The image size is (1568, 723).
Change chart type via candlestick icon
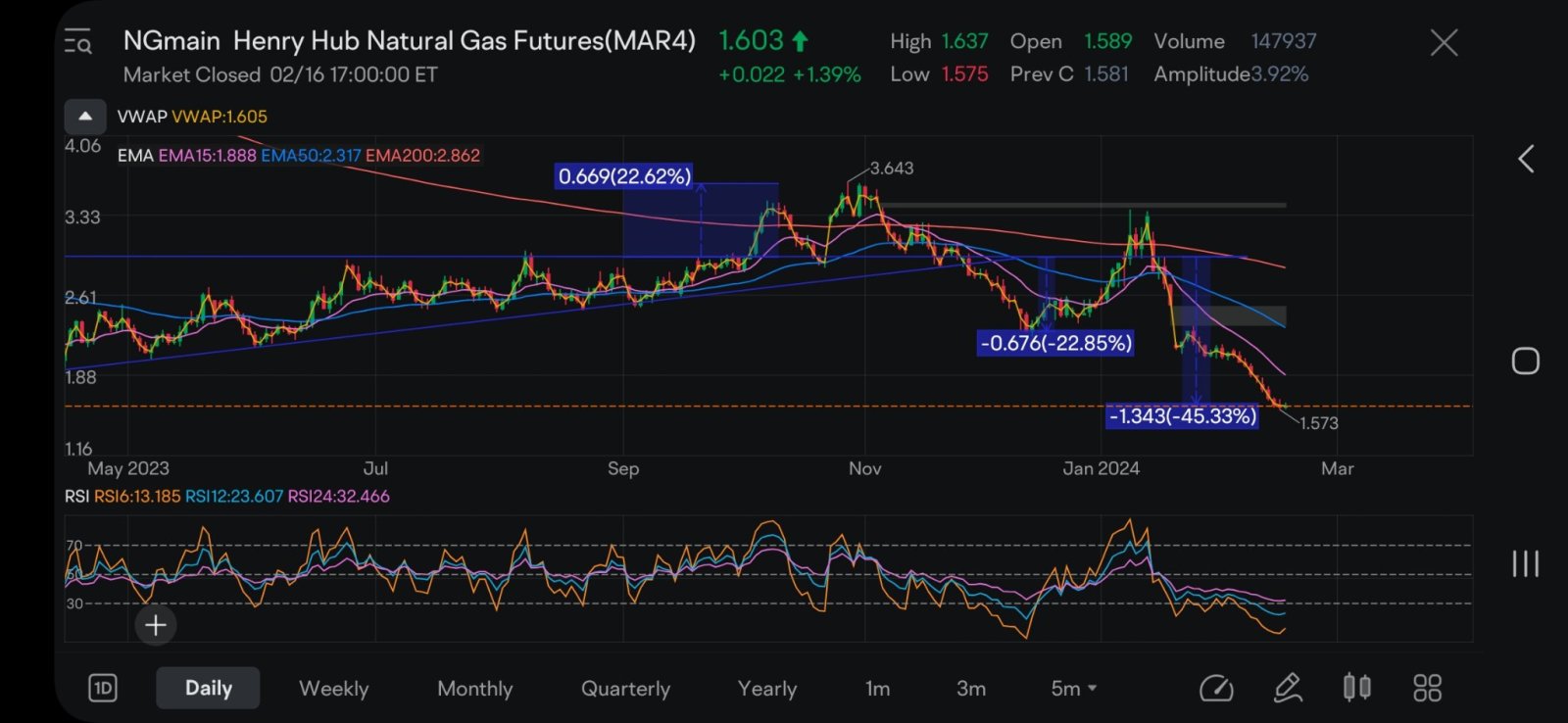[x=1356, y=688]
